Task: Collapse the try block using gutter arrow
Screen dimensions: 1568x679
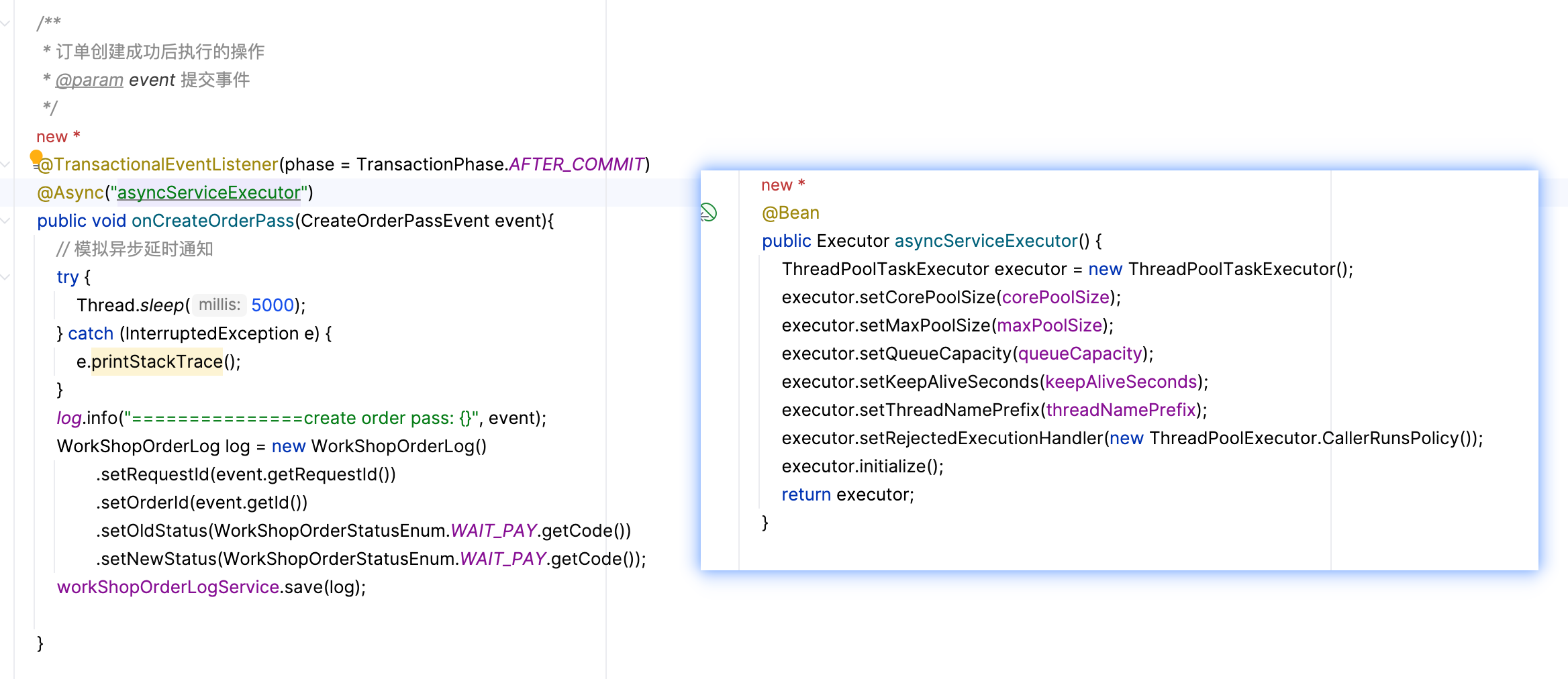Action: [x=5, y=277]
